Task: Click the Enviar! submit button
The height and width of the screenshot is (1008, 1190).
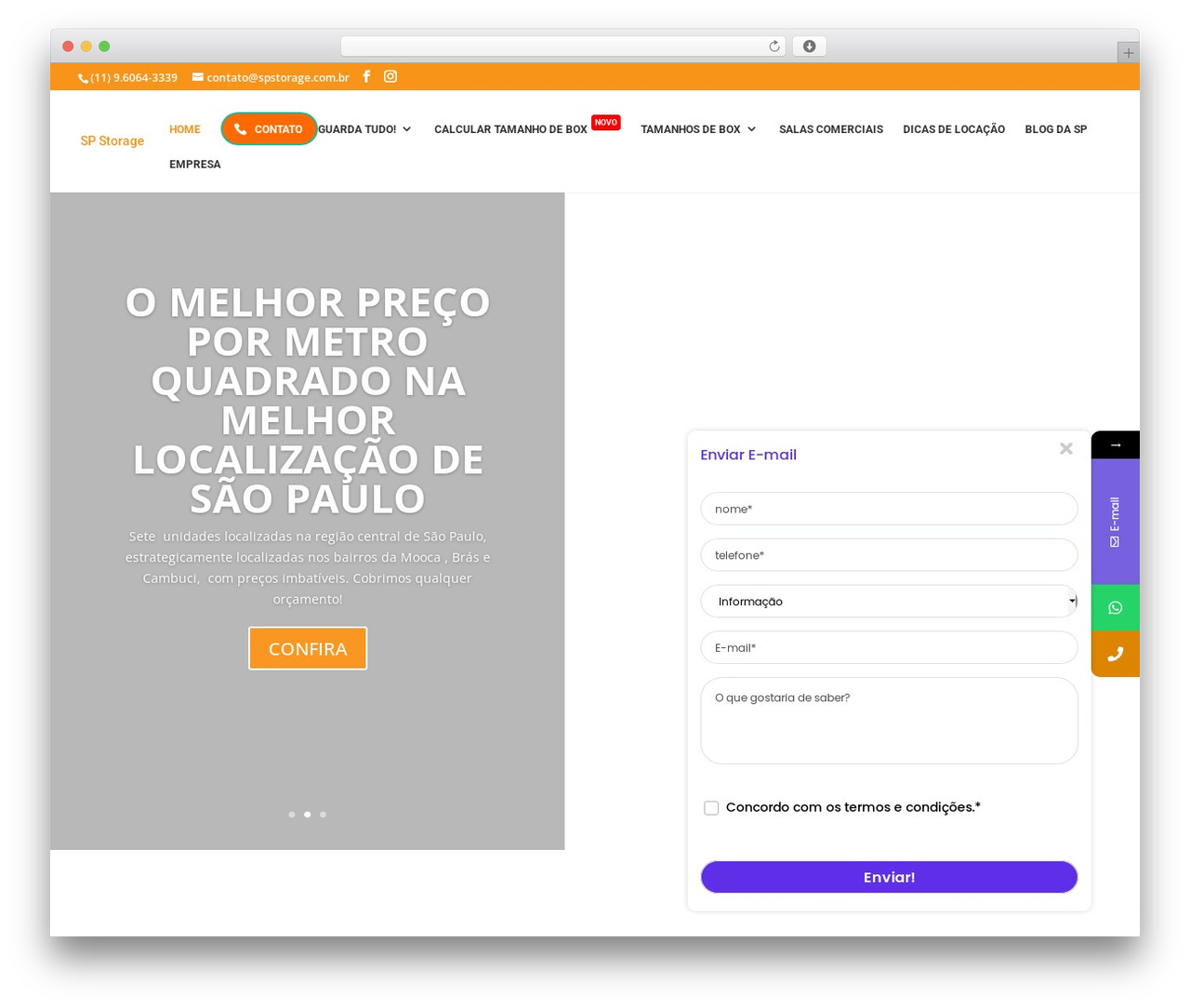Action: click(x=889, y=877)
